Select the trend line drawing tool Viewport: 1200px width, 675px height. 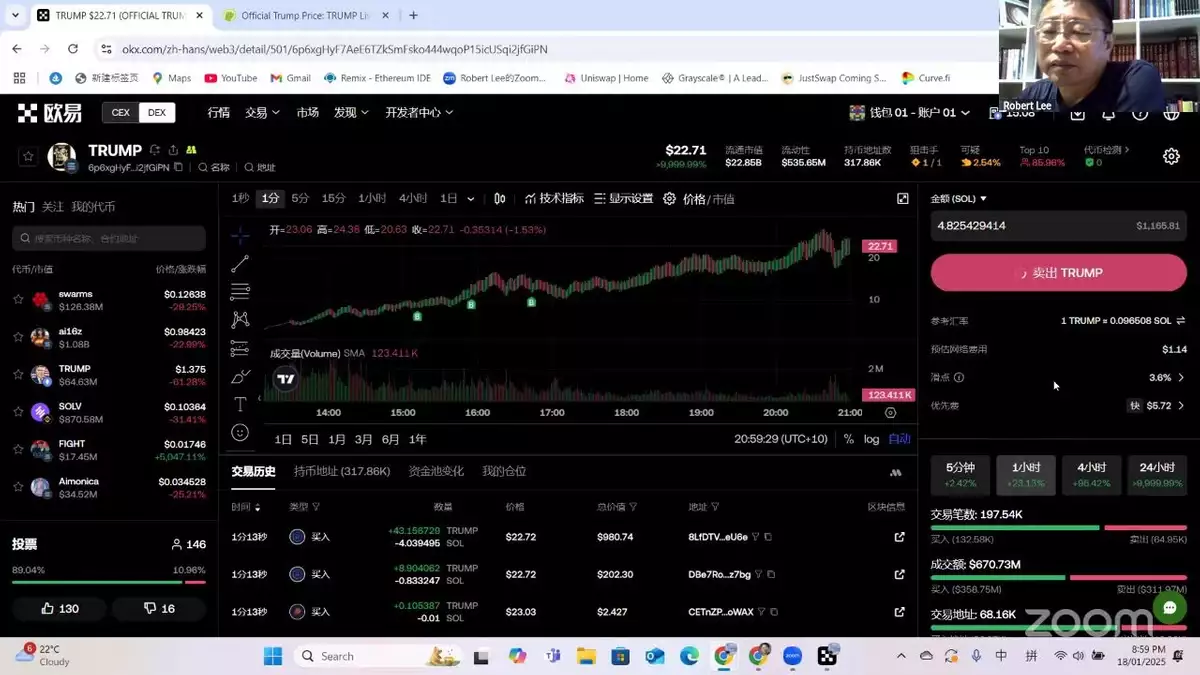[240, 264]
